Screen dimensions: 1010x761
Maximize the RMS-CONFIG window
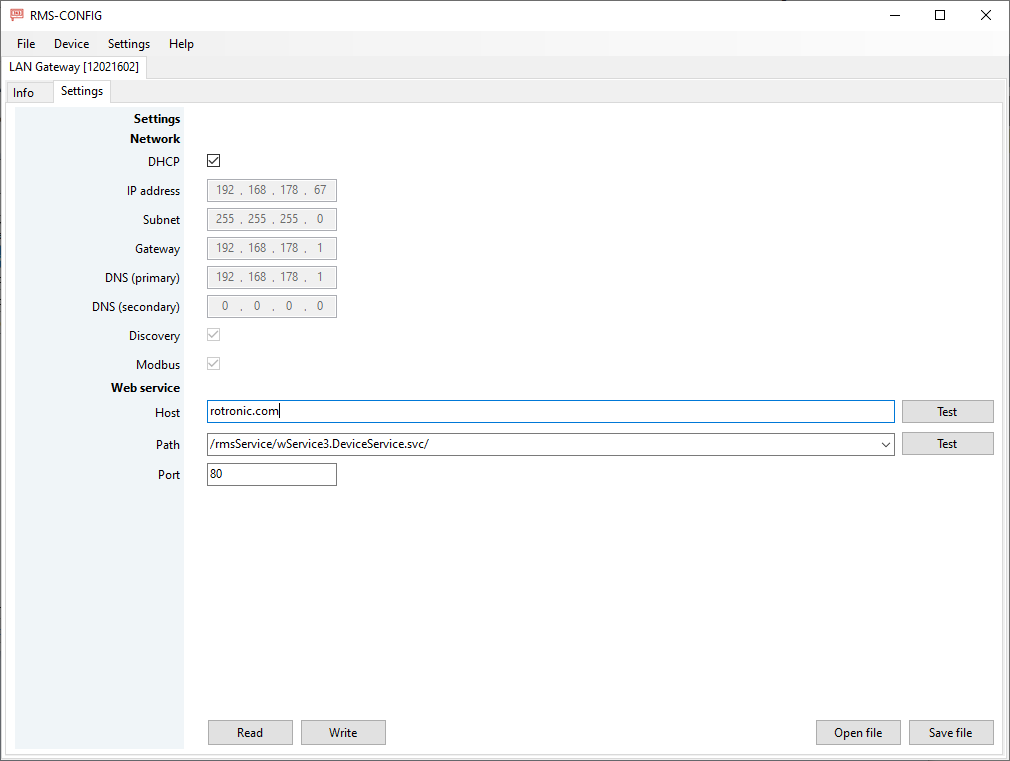click(x=940, y=15)
